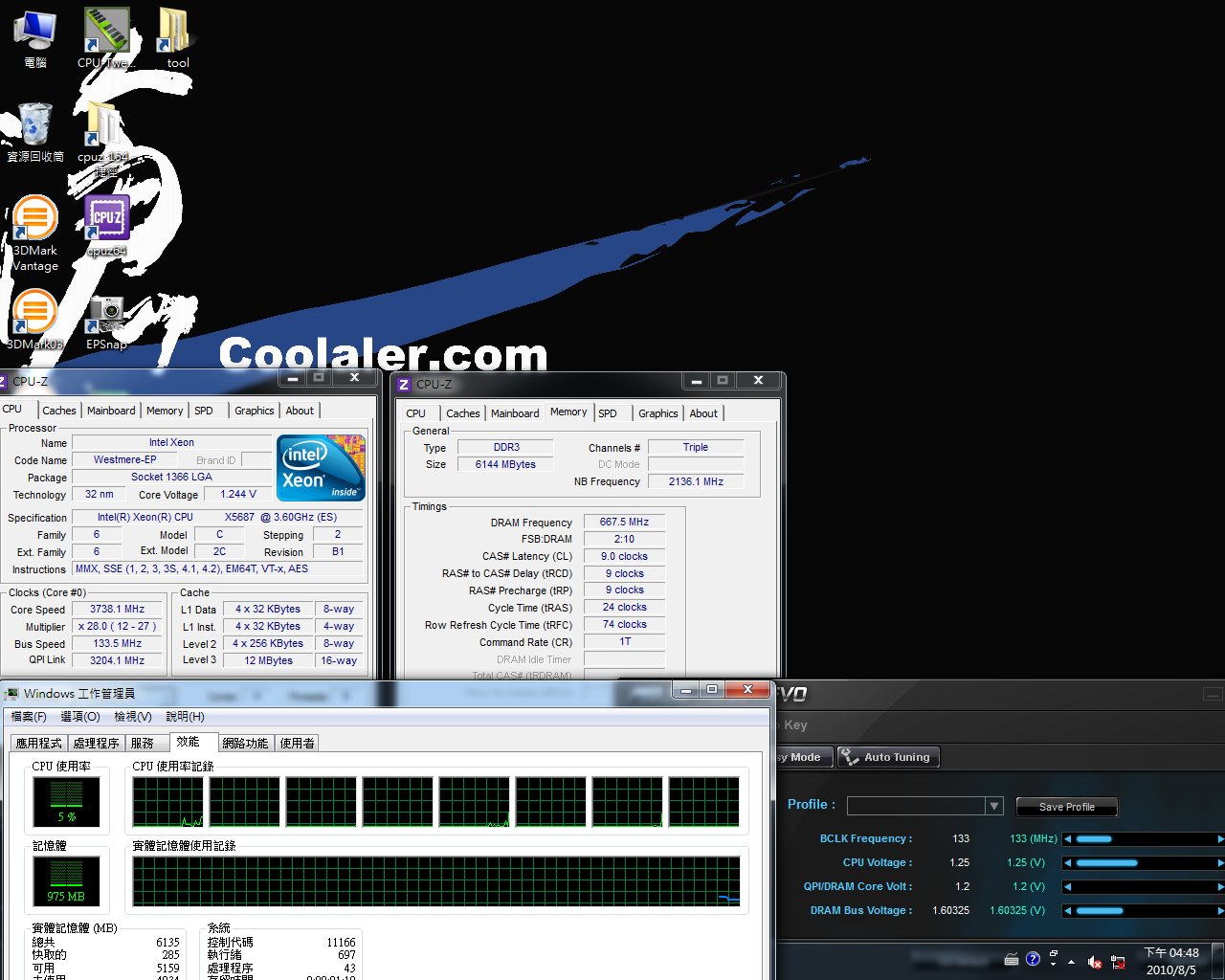Decrease QPI/DRAM Core Volt with the left arrow

click(x=1068, y=887)
